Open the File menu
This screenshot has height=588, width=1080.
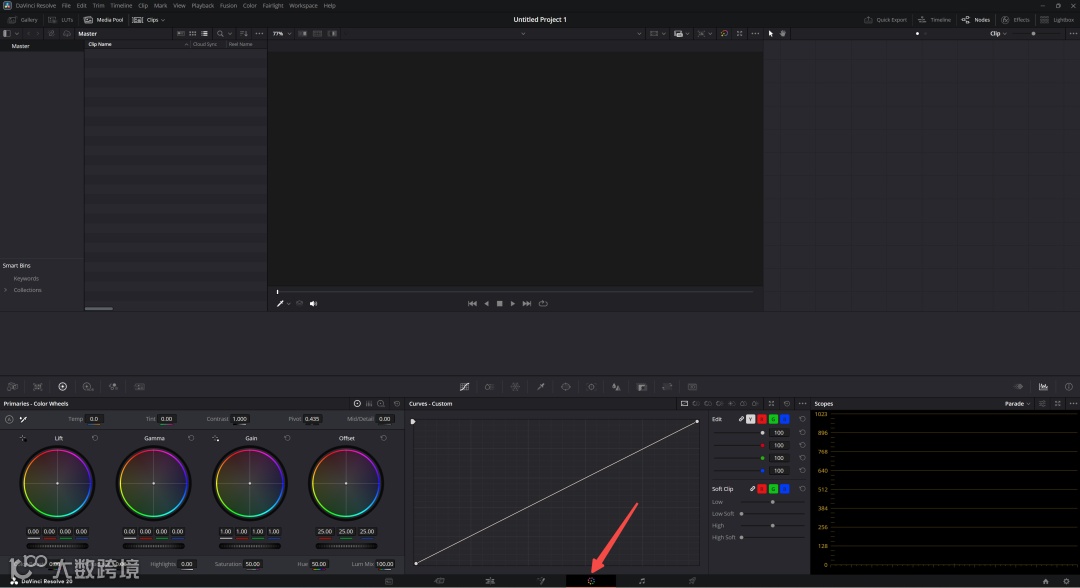pos(66,6)
